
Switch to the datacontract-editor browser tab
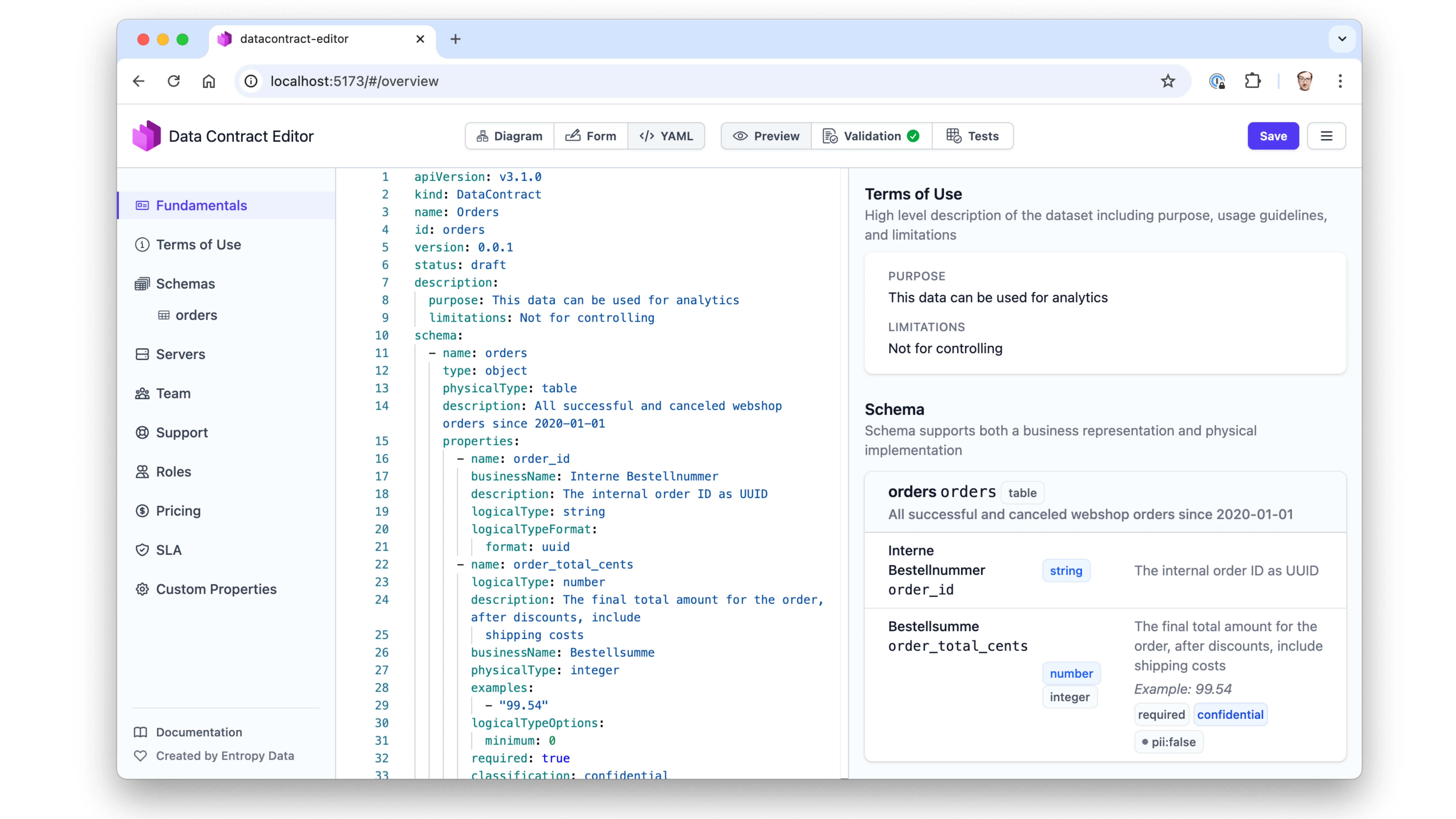point(294,39)
